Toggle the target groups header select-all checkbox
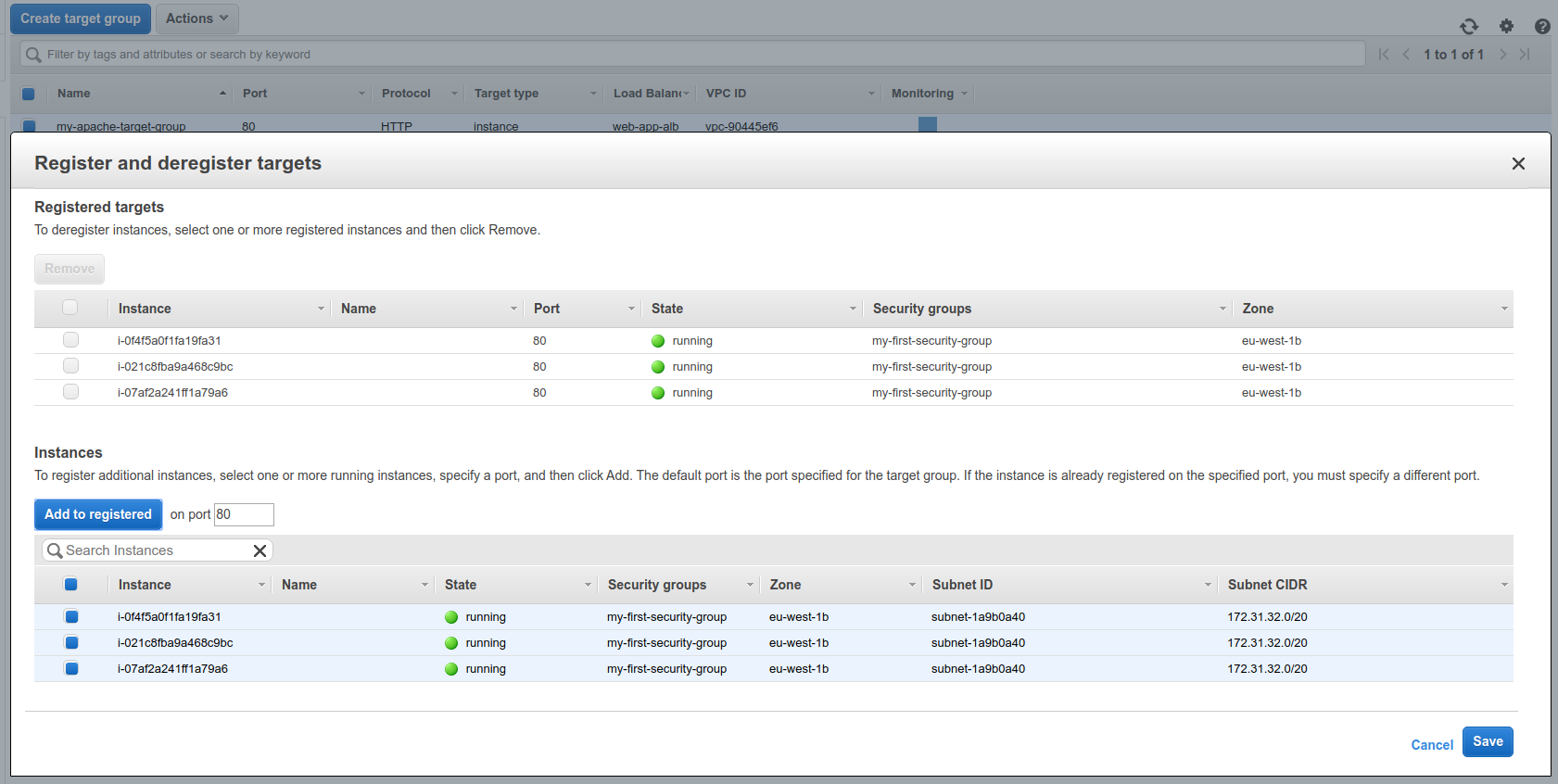Image resolution: width=1558 pixels, height=784 pixels. point(28,94)
